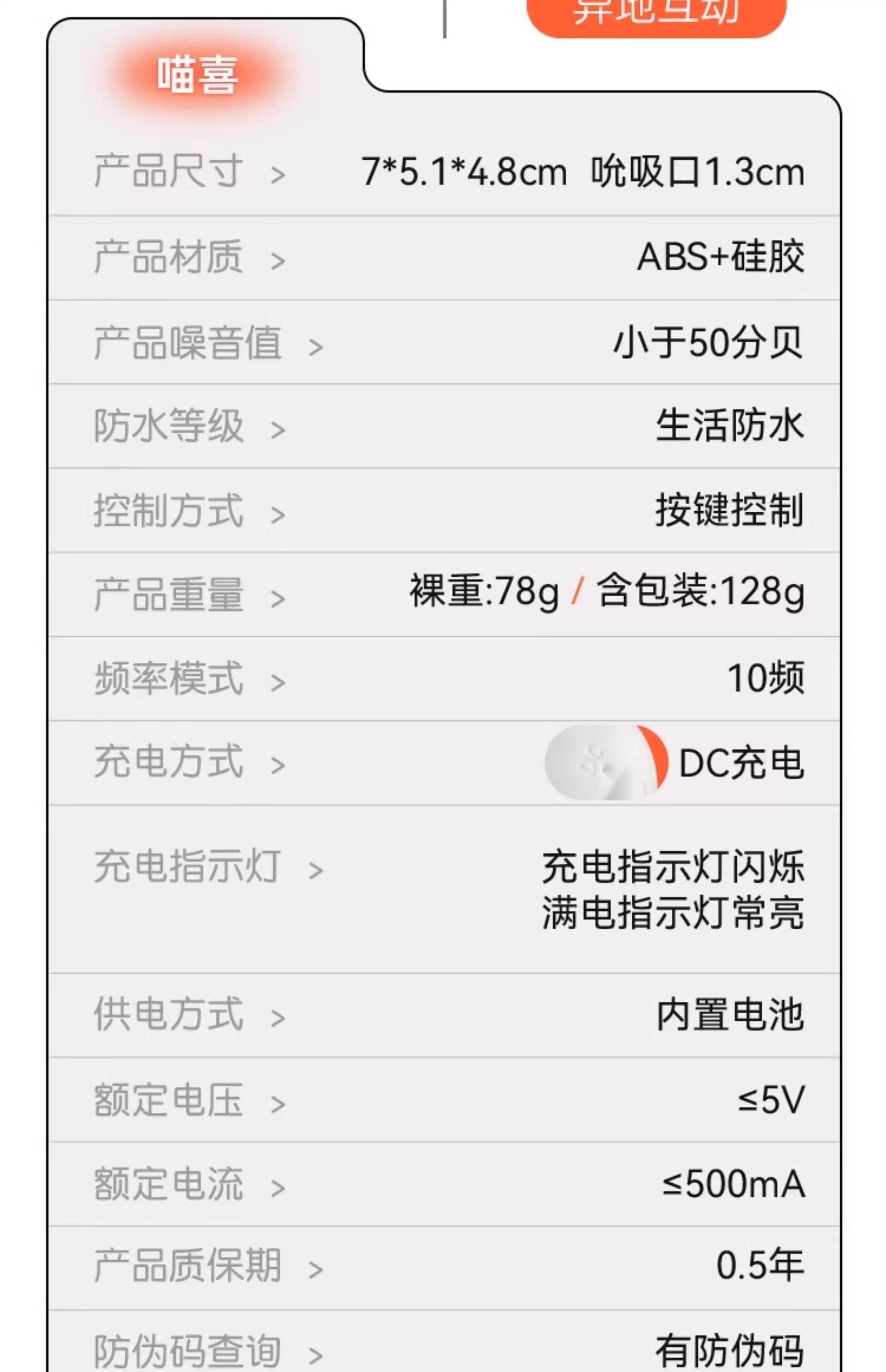Image resolution: width=886 pixels, height=1372 pixels.
Task: Click the 控制方式 arrow icon
Action: click(x=278, y=515)
